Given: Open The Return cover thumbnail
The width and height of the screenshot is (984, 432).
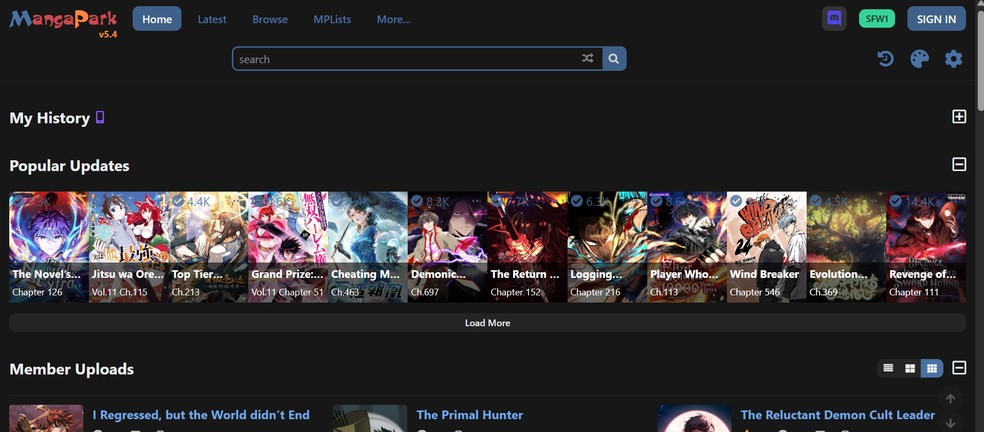Looking at the screenshot, I should (x=527, y=247).
